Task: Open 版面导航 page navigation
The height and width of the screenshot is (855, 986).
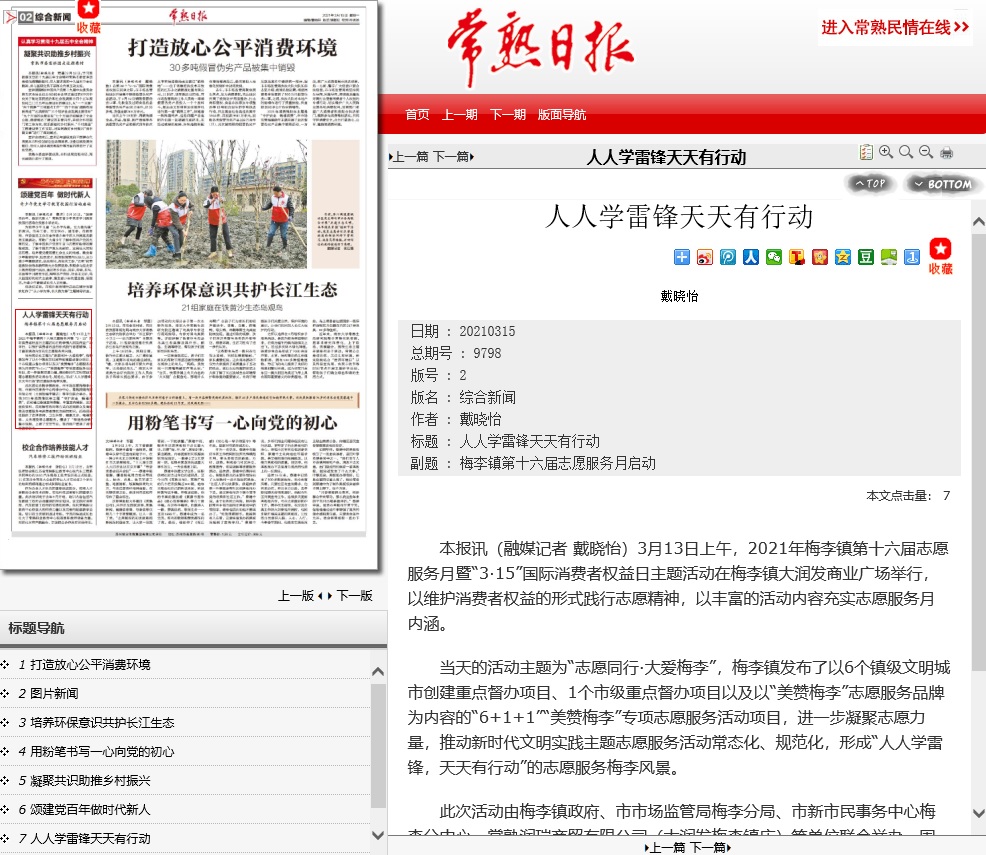Action: point(562,114)
